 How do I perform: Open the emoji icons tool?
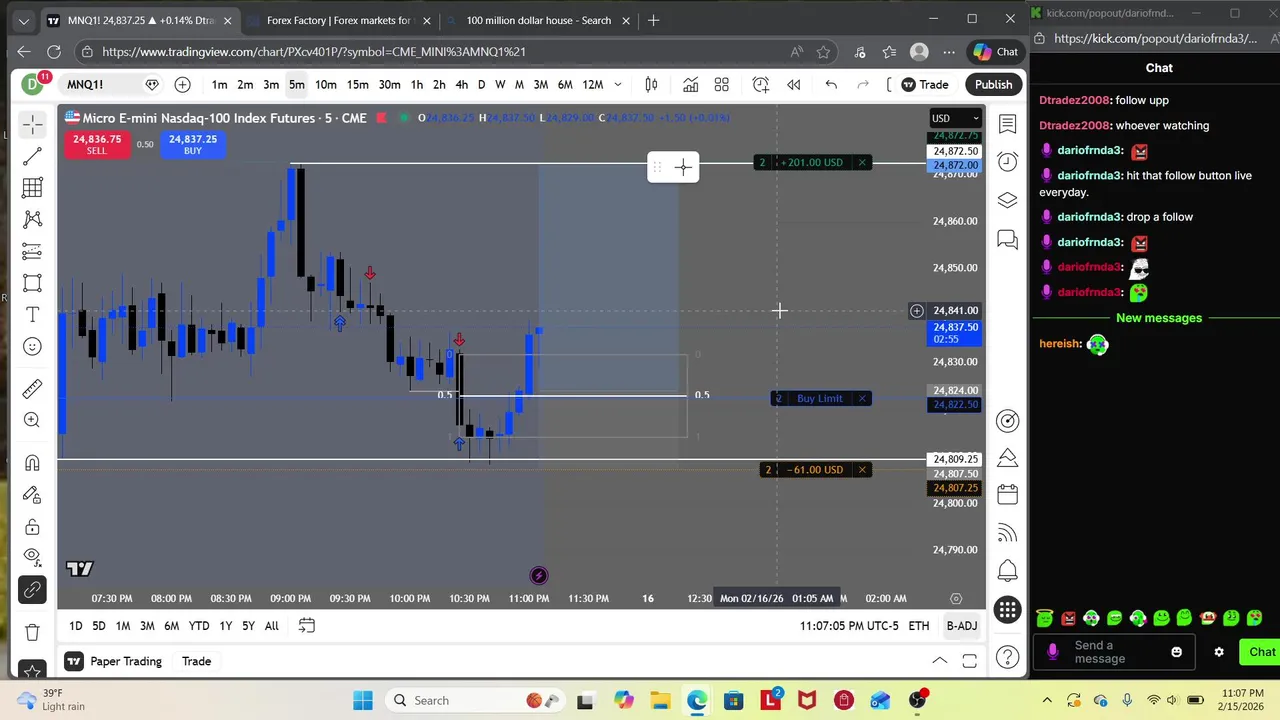[32, 347]
